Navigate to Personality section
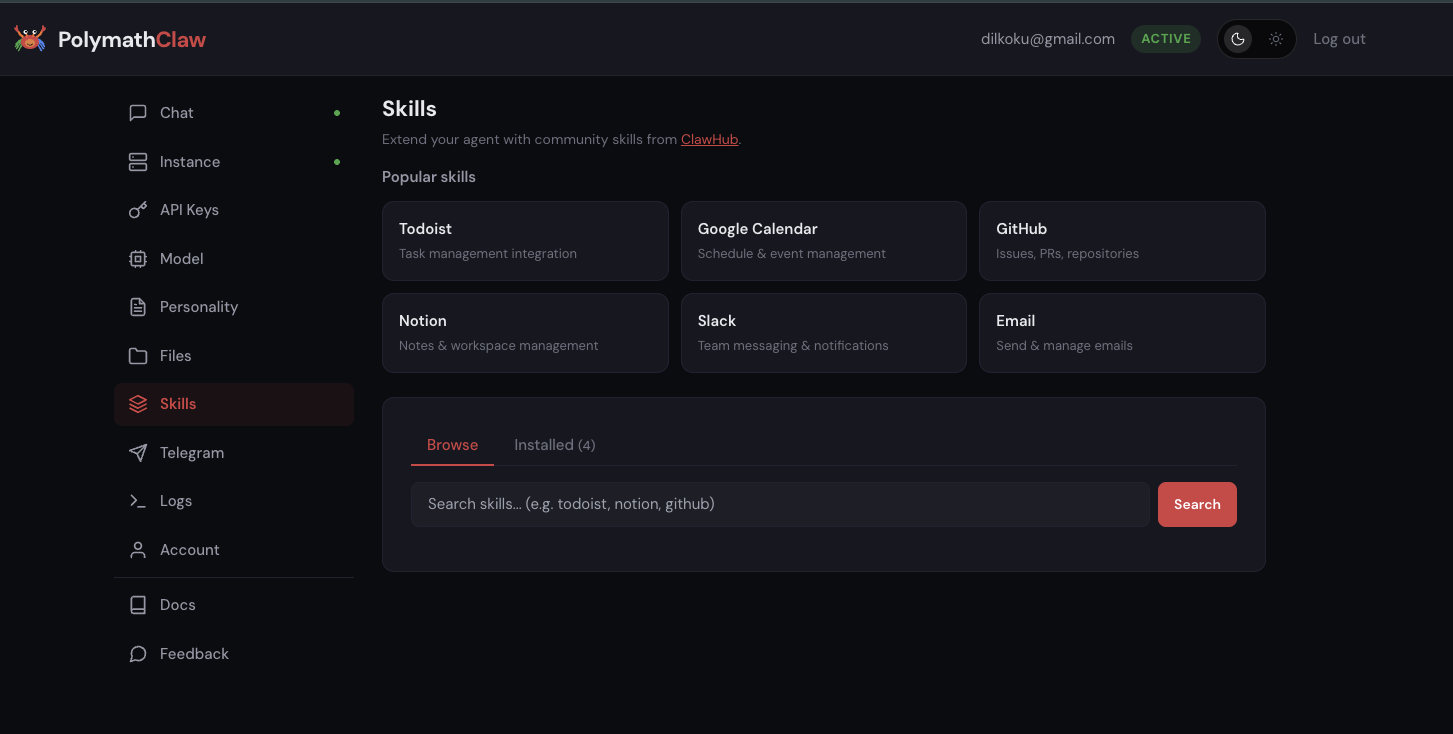The height and width of the screenshot is (734, 1453). pyautogui.click(x=234, y=307)
